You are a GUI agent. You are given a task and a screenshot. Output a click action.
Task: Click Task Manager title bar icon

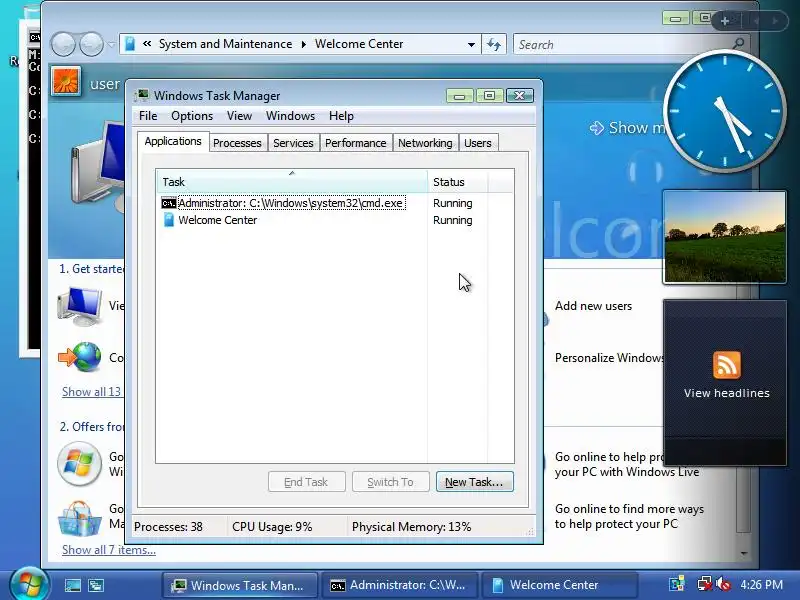coord(141,95)
